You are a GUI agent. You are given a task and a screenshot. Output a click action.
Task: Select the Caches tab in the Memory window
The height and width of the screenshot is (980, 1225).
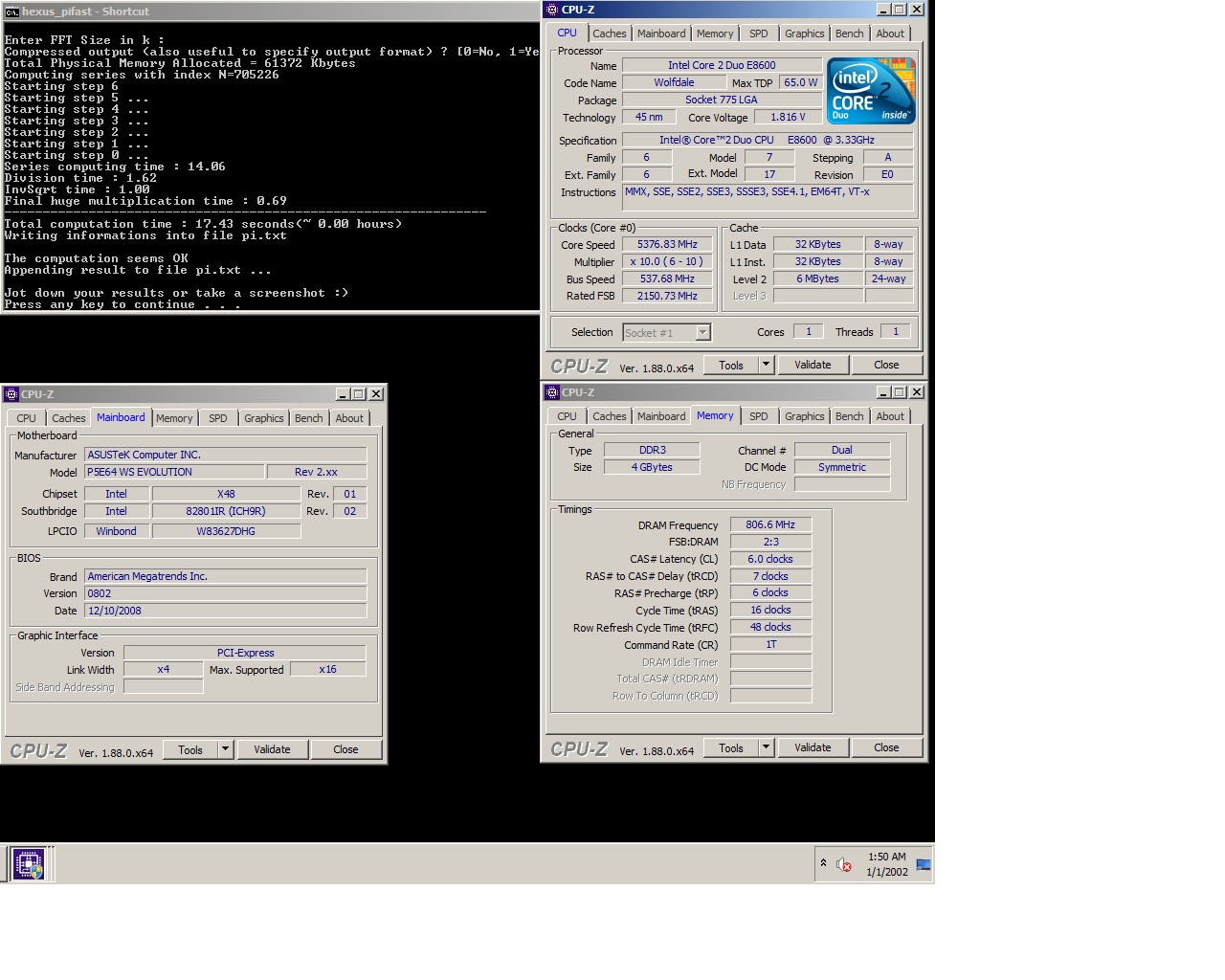(x=609, y=416)
